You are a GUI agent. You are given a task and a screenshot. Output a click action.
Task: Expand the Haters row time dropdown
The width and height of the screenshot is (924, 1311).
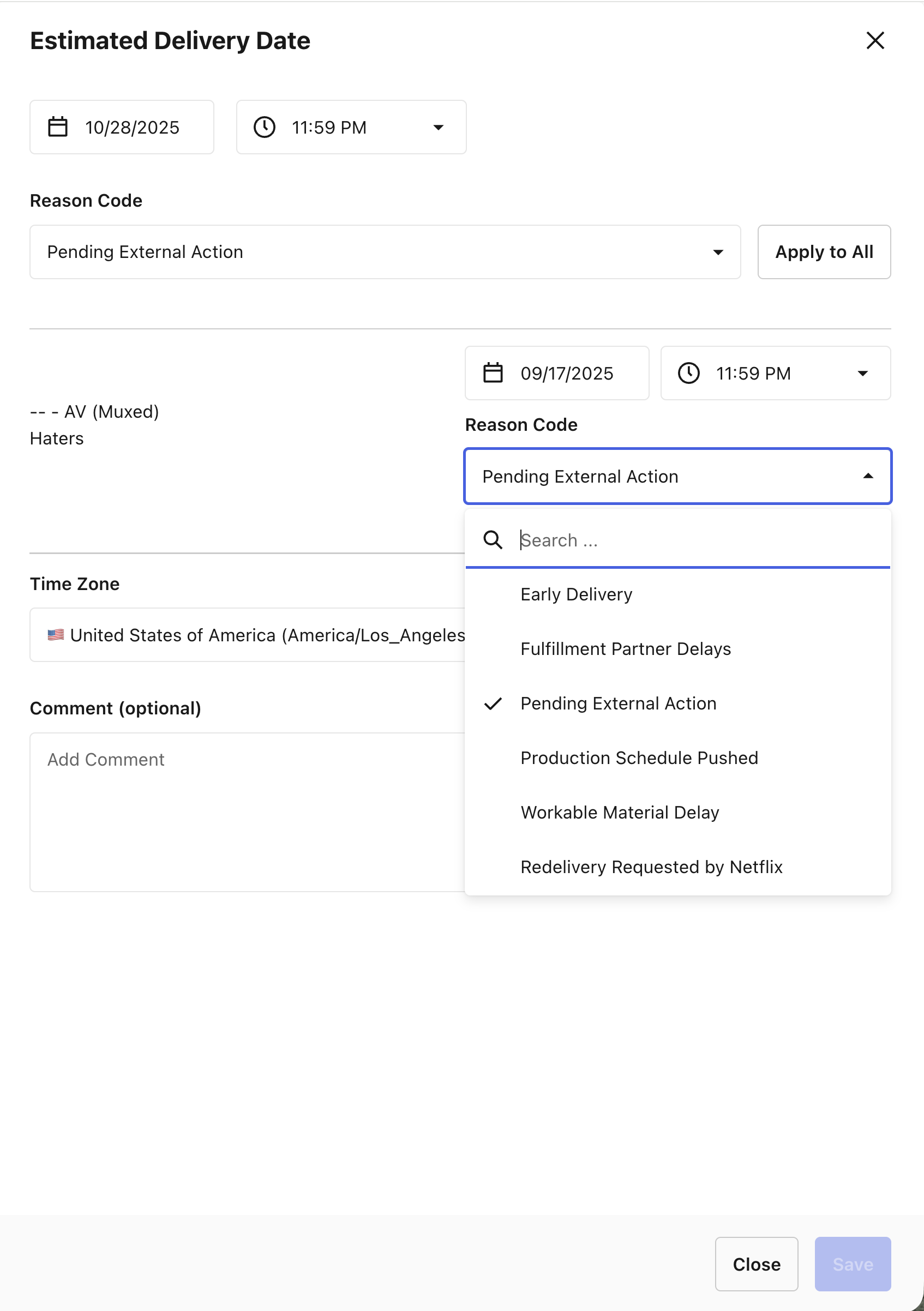pos(862,374)
